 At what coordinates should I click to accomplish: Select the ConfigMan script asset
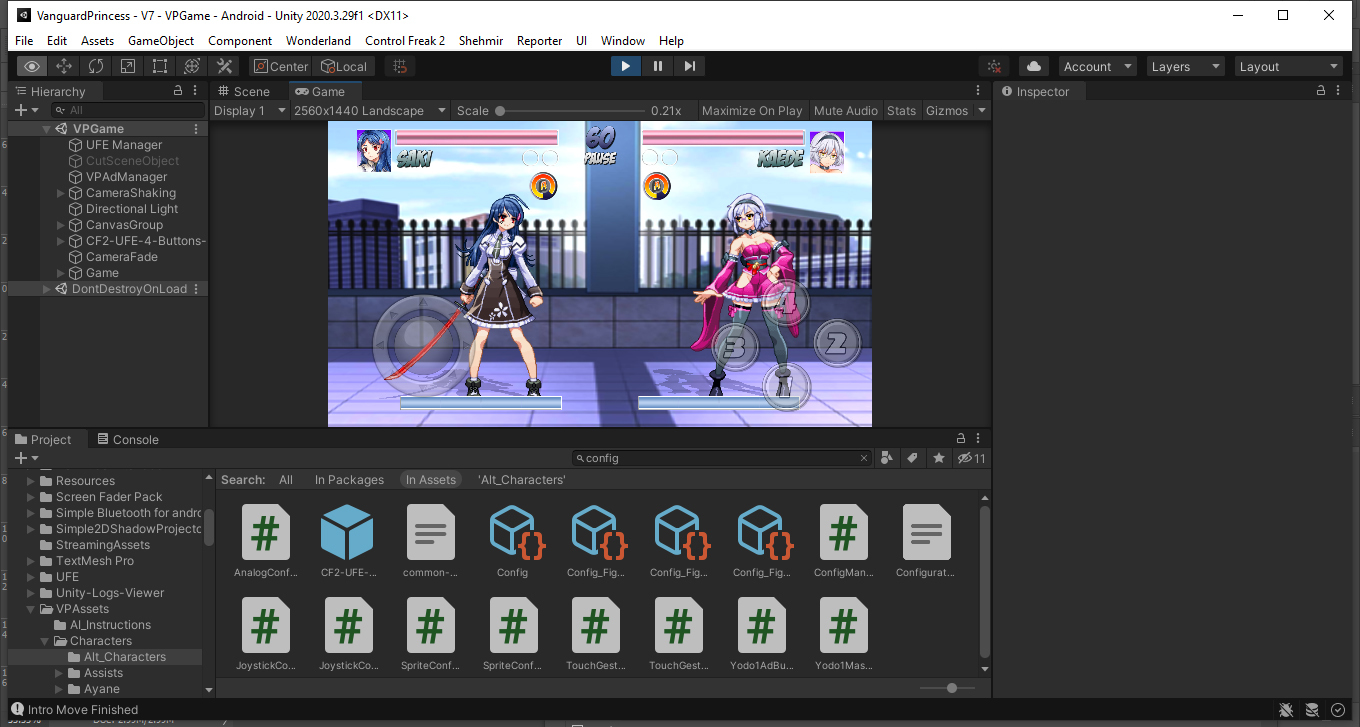[844, 542]
